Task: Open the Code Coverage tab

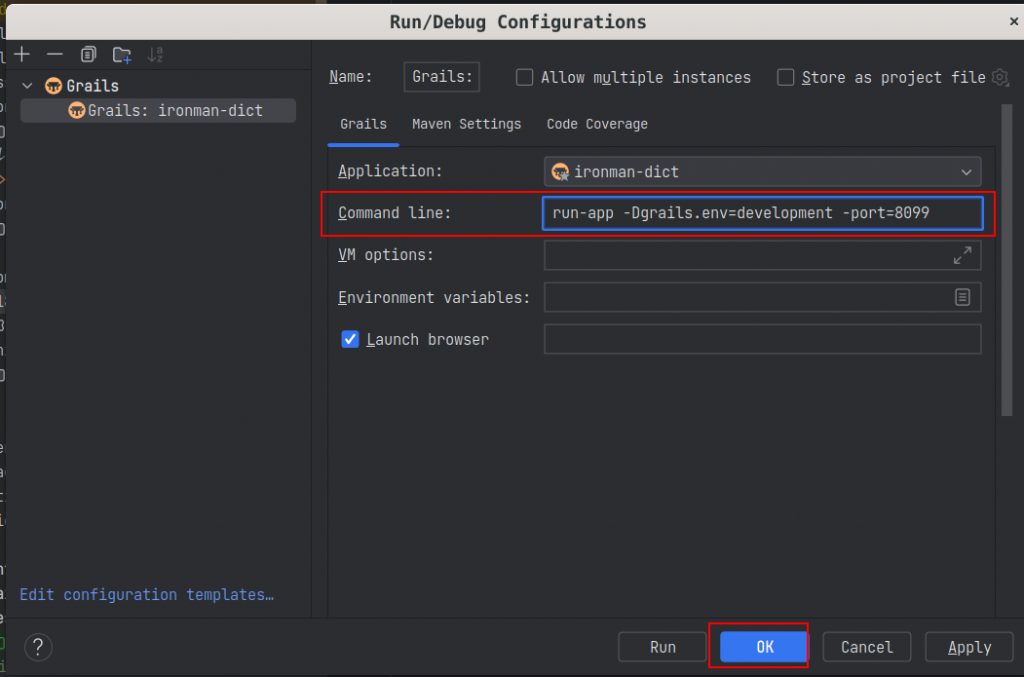Action: coord(597,124)
